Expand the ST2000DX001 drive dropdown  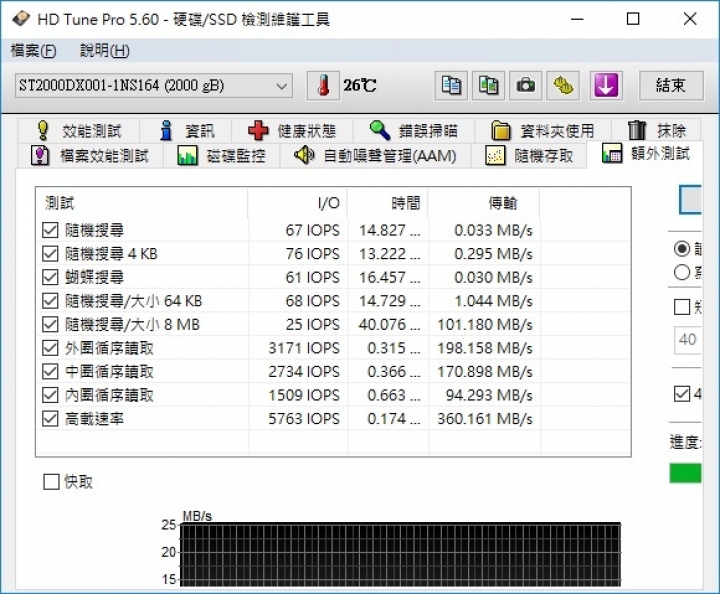154,85
